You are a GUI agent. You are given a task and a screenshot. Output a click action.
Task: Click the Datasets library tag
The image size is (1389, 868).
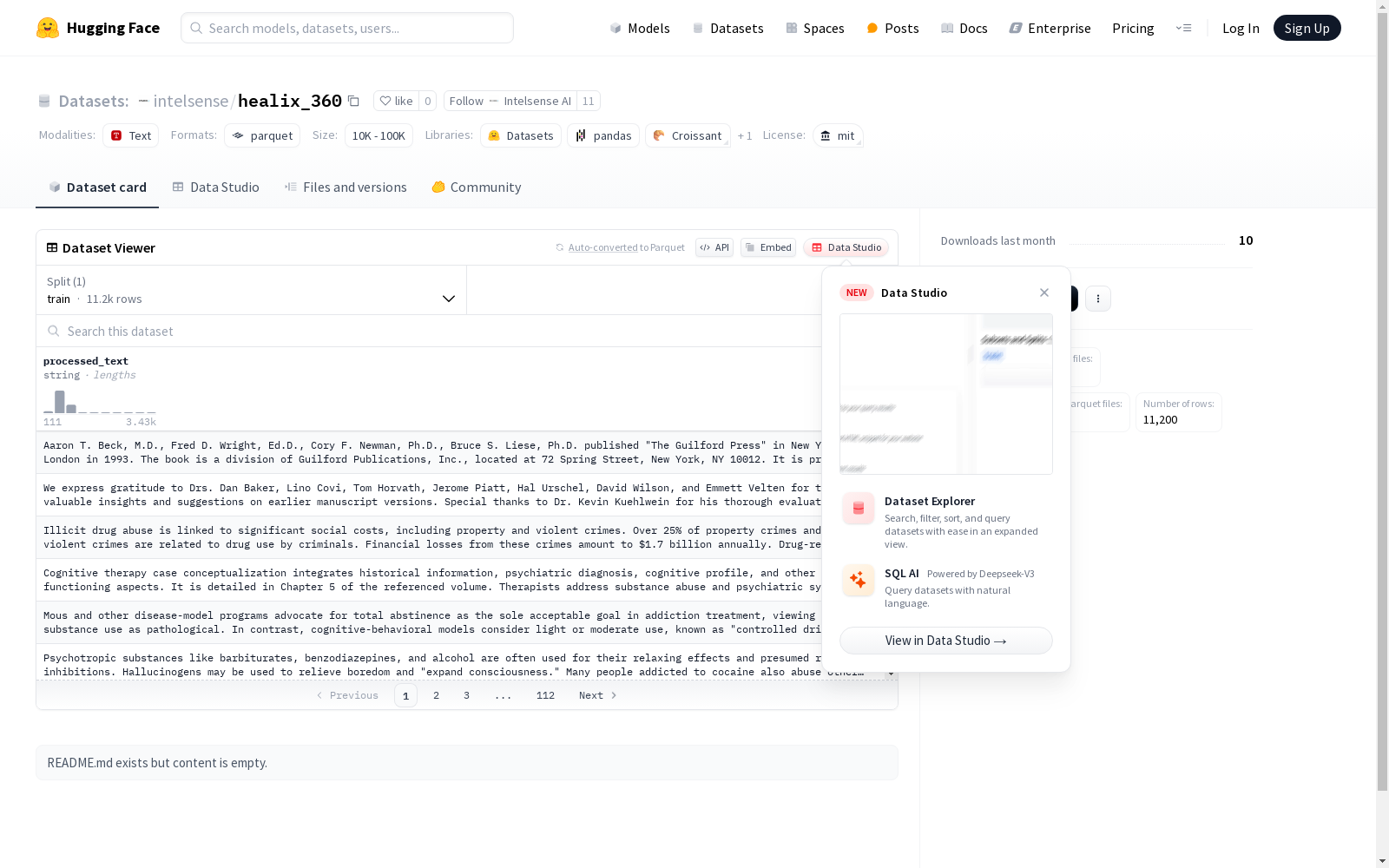click(521, 135)
